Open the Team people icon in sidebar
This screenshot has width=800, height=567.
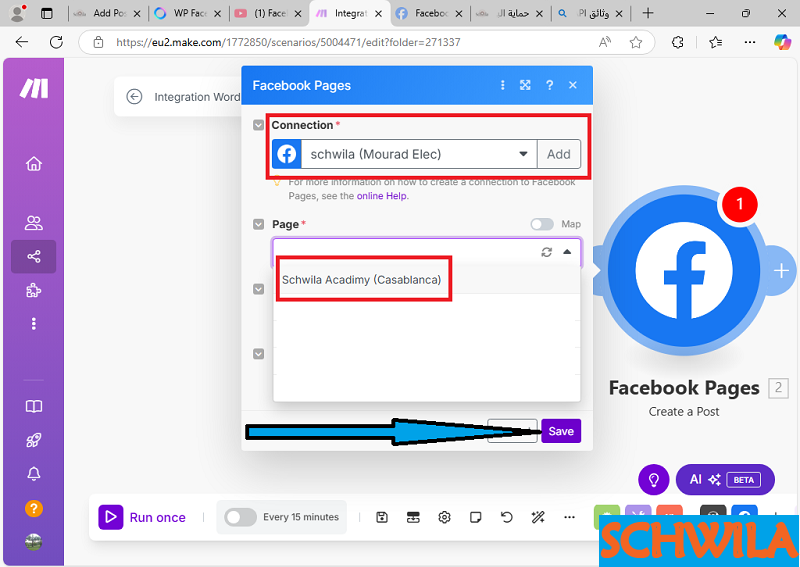[34, 223]
